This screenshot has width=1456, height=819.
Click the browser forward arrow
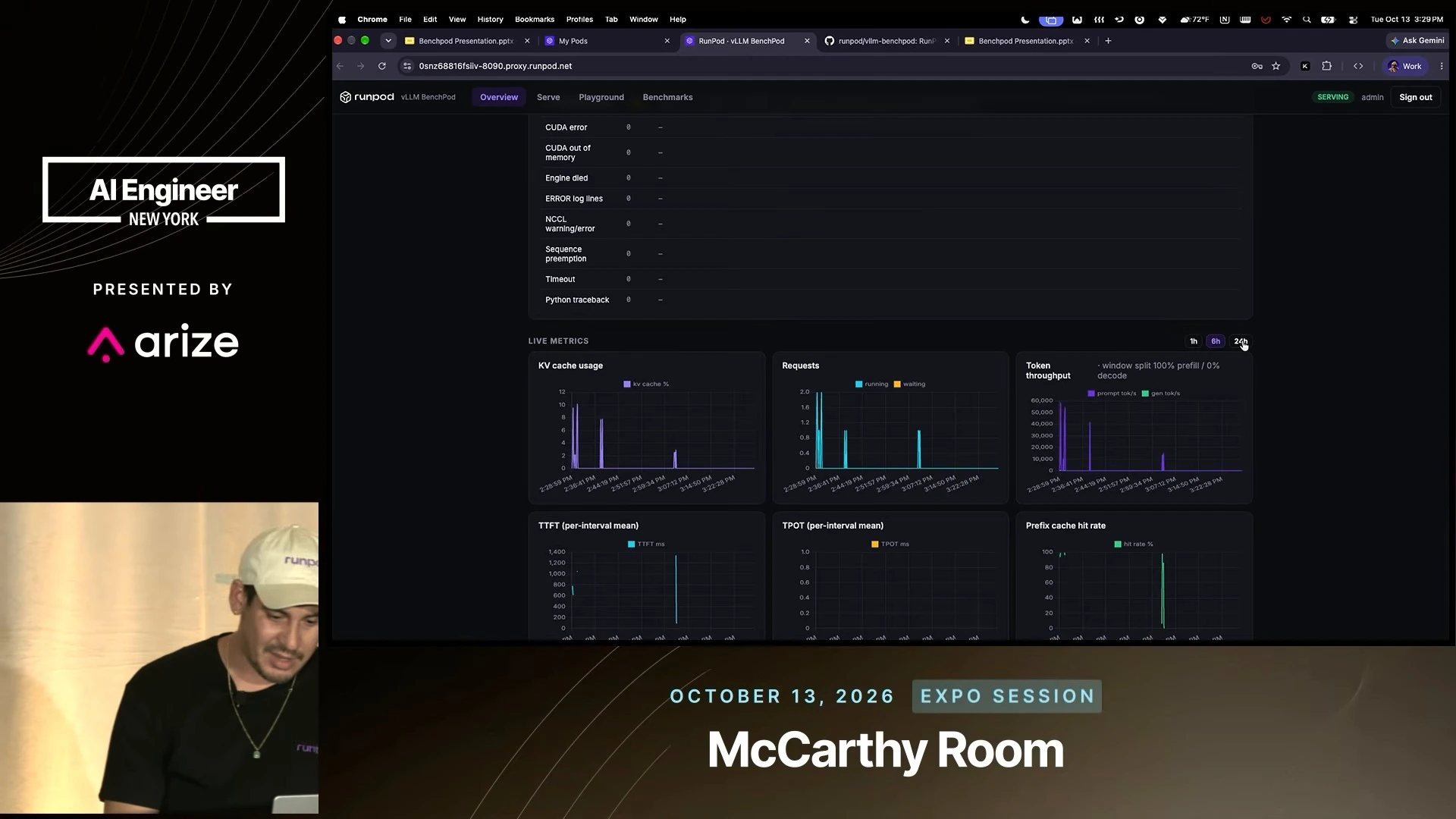point(361,66)
